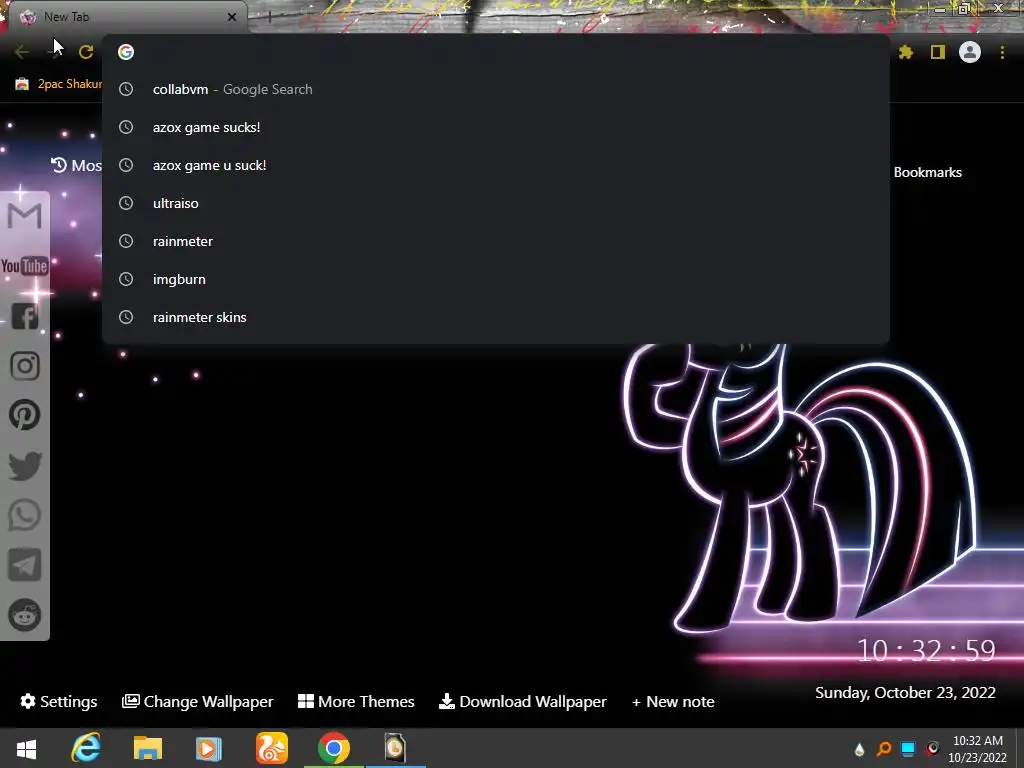
Task: Go back using the back arrow
Action: pos(22,52)
